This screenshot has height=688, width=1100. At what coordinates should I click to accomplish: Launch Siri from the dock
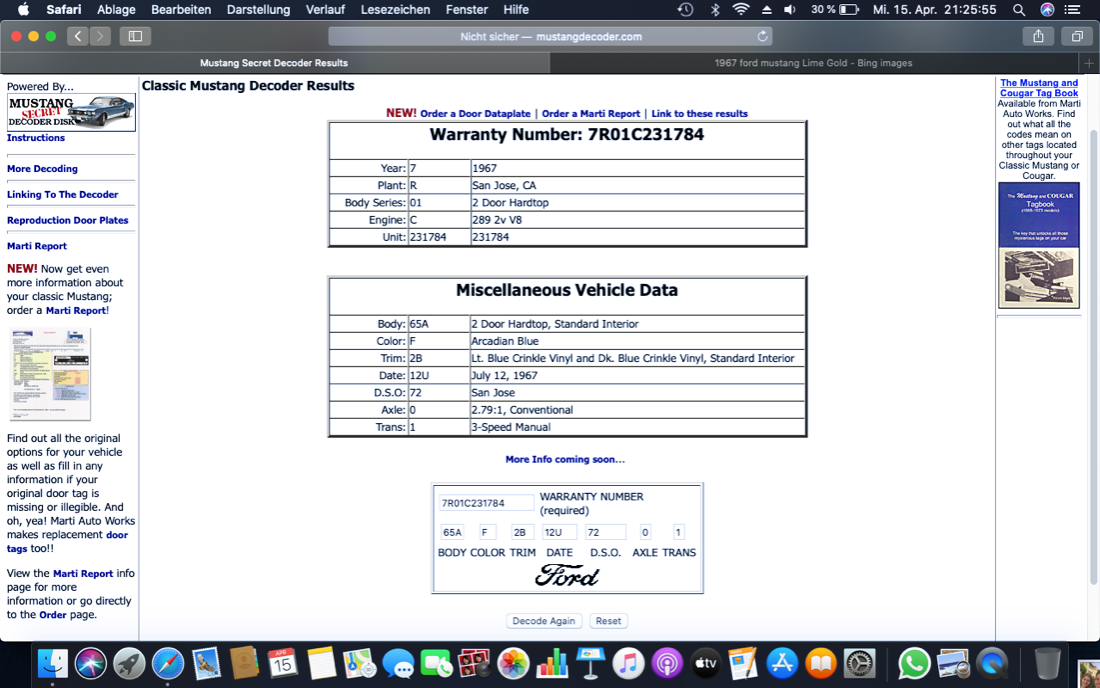[x=90, y=663]
